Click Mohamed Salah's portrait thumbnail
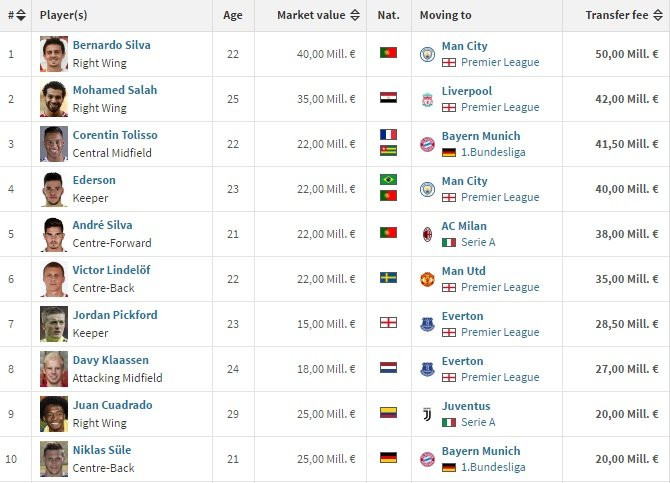Screen dimensions: 670x483 [x=54, y=99]
